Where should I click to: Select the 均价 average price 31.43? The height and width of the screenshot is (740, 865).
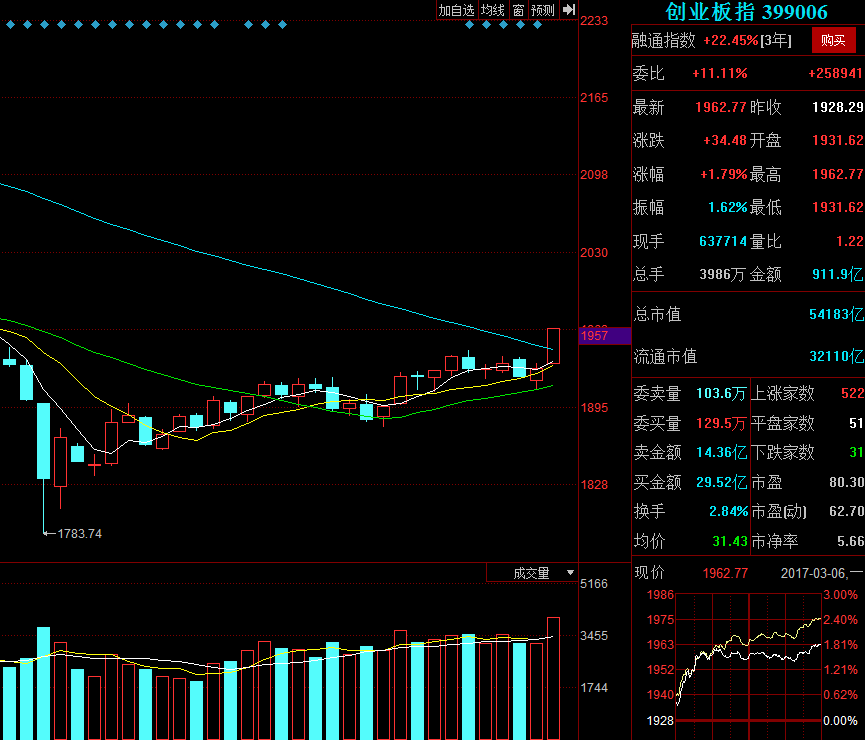(x=730, y=541)
